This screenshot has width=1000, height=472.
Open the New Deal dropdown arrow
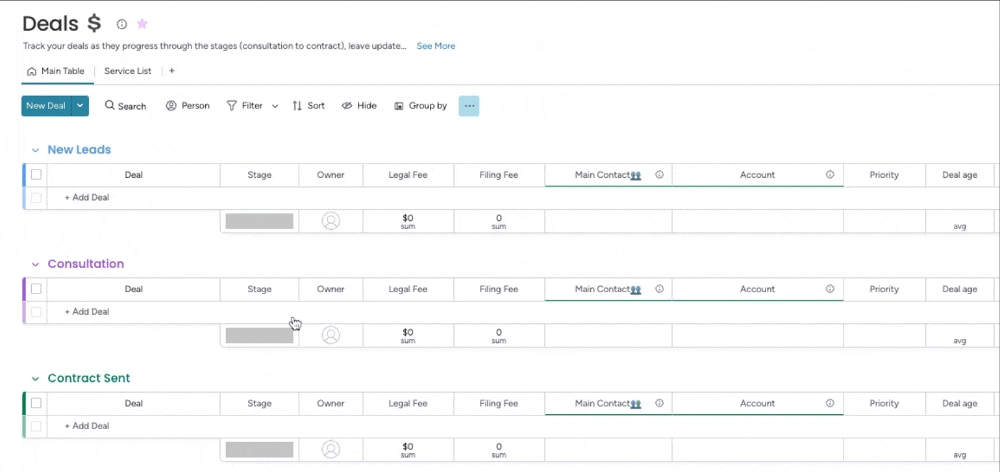pyautogui.click(x=80, y=106)
